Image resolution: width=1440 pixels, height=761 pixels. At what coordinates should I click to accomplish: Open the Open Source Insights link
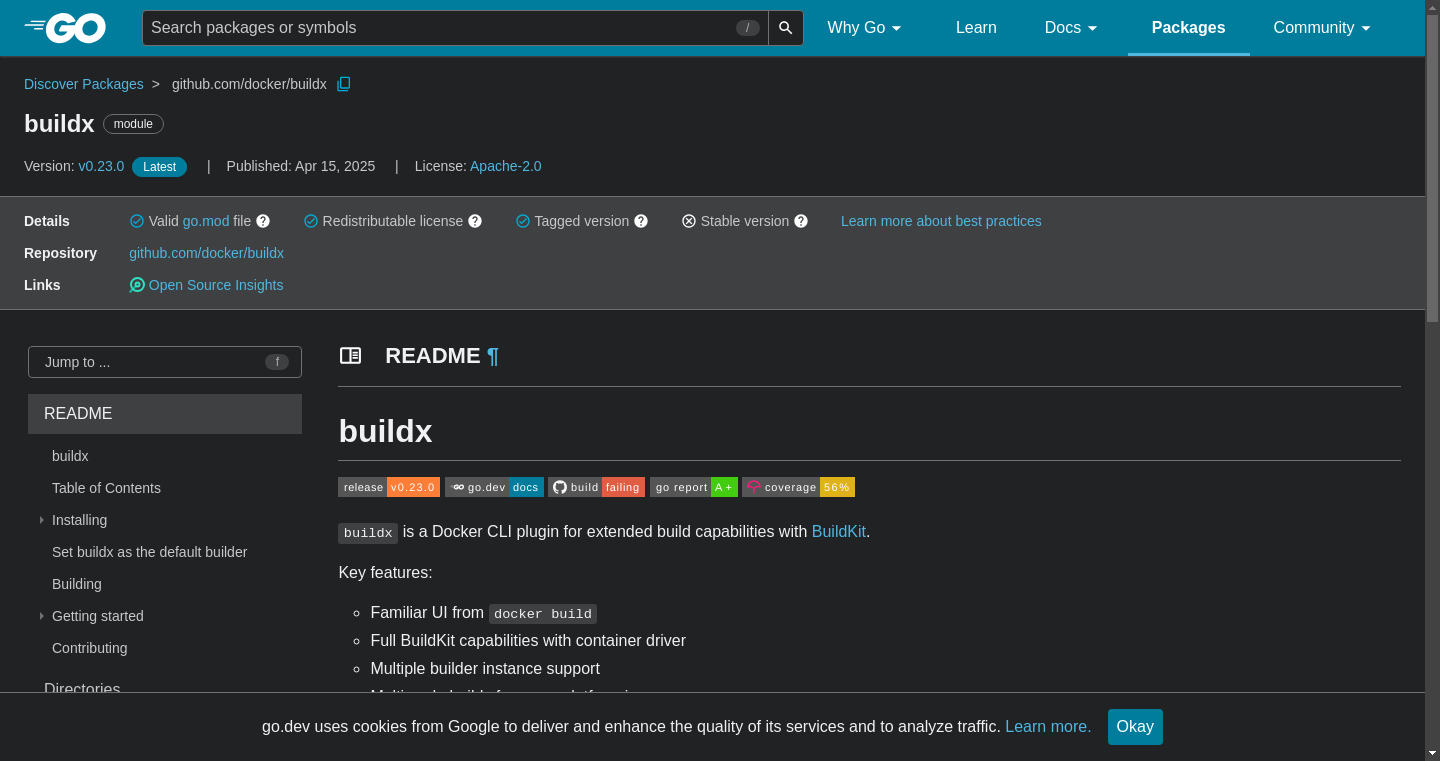tap(216, 285)
